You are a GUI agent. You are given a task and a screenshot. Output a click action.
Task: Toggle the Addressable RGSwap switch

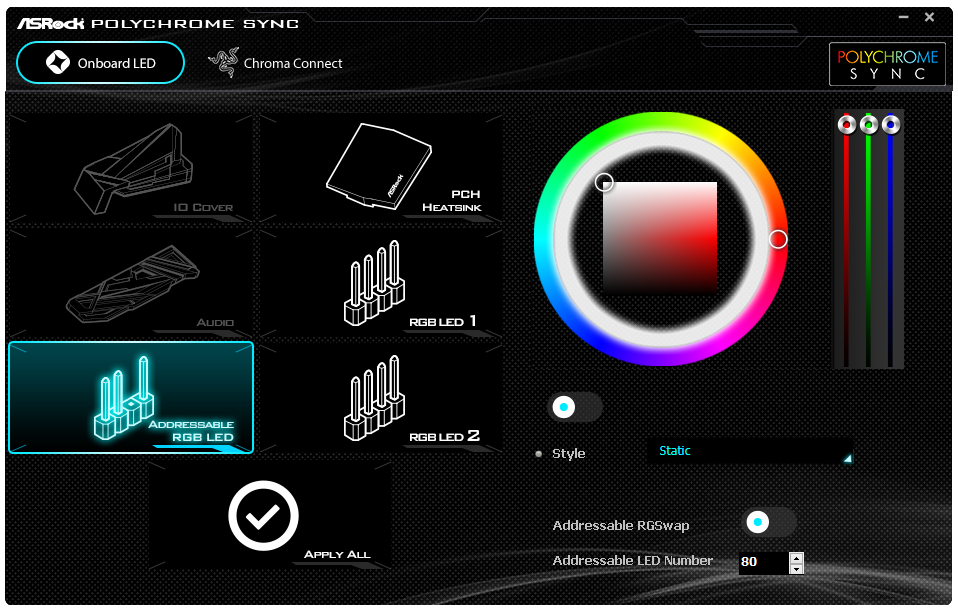click(x=770, y=523)
